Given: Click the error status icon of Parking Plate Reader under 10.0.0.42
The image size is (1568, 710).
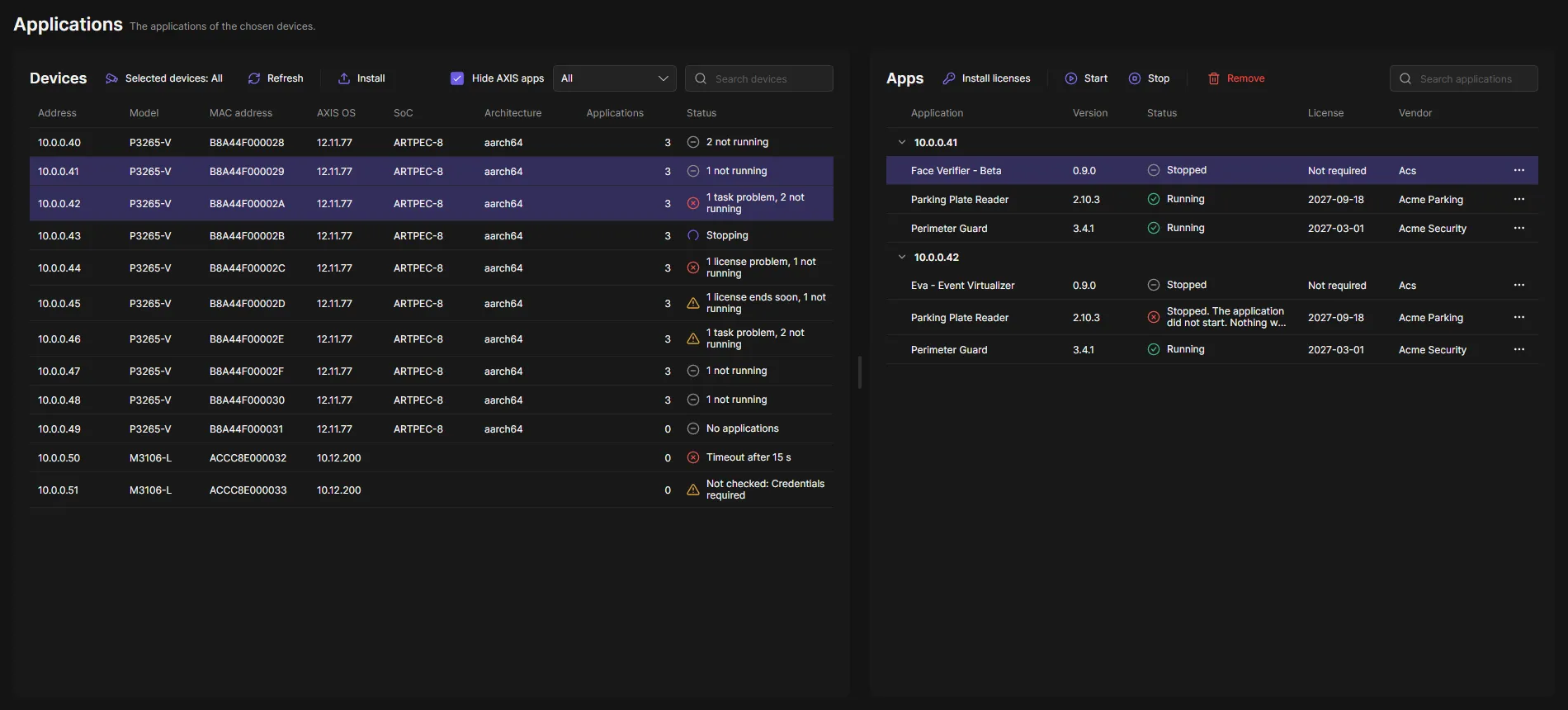Looking at the screenshot, I should coord(1154,317).
